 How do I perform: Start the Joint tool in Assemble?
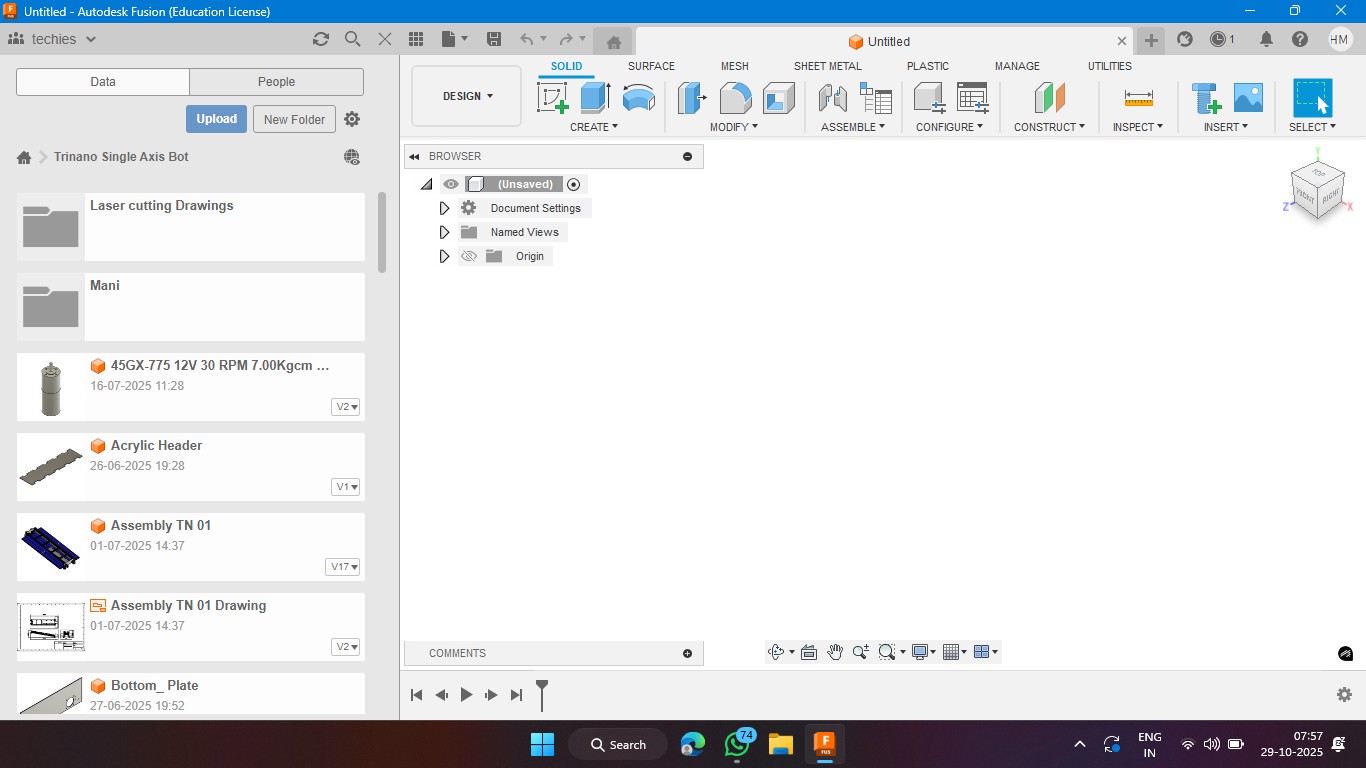(833, 98)
